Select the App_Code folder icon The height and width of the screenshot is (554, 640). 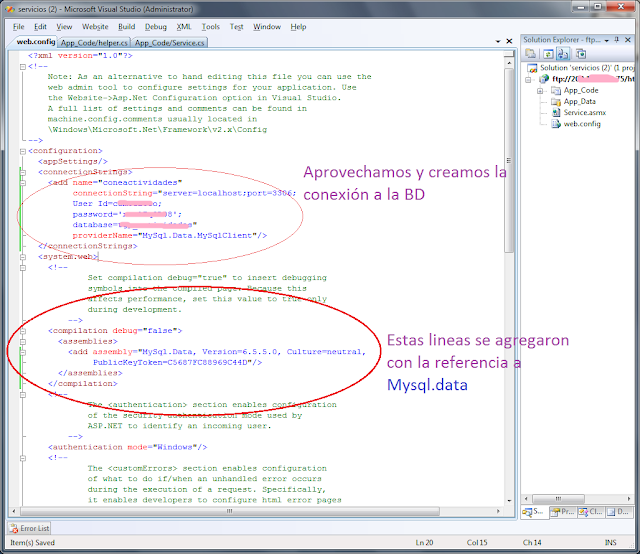pos(556,90)
